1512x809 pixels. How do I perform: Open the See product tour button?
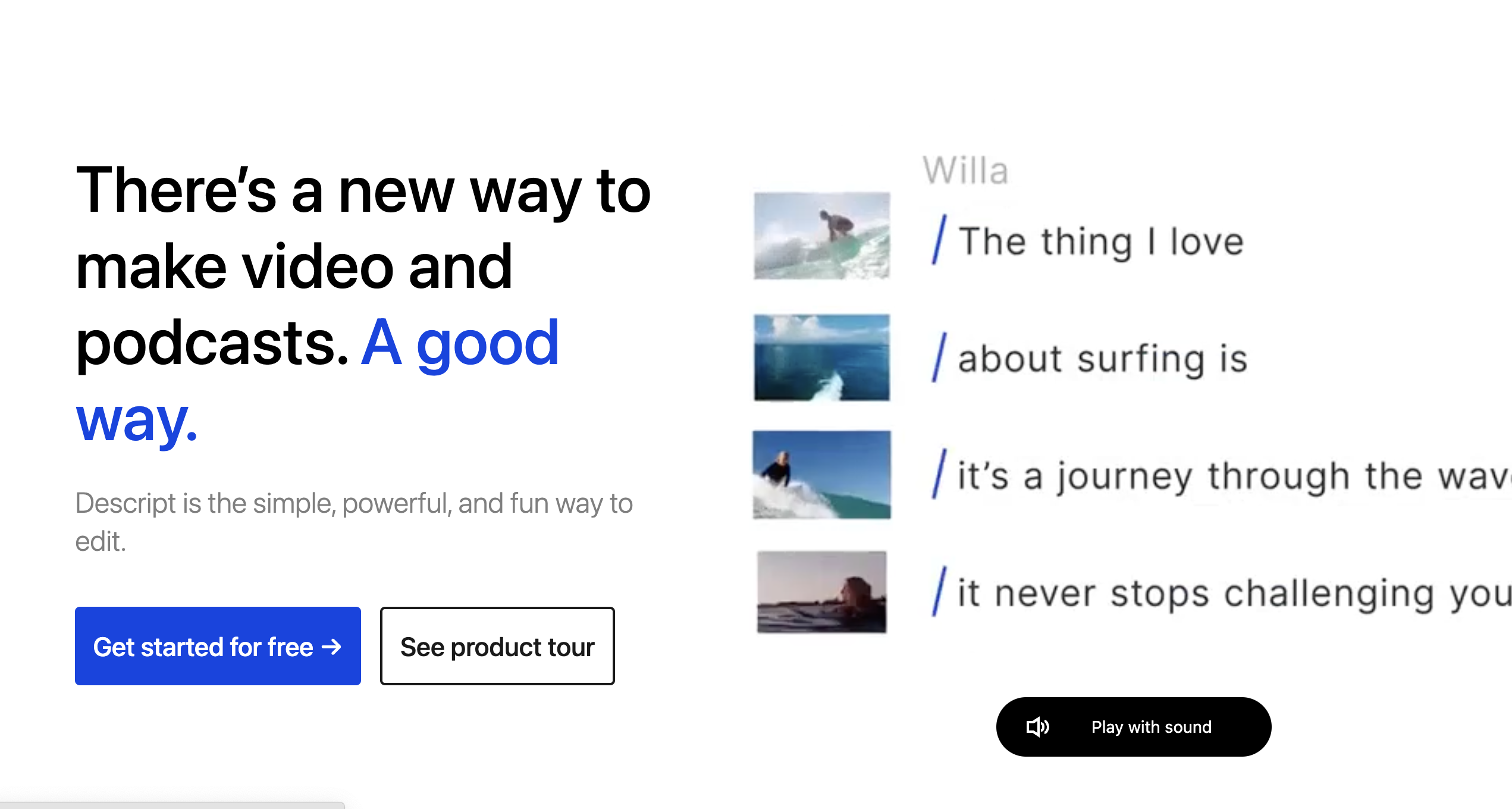(497, 646)
